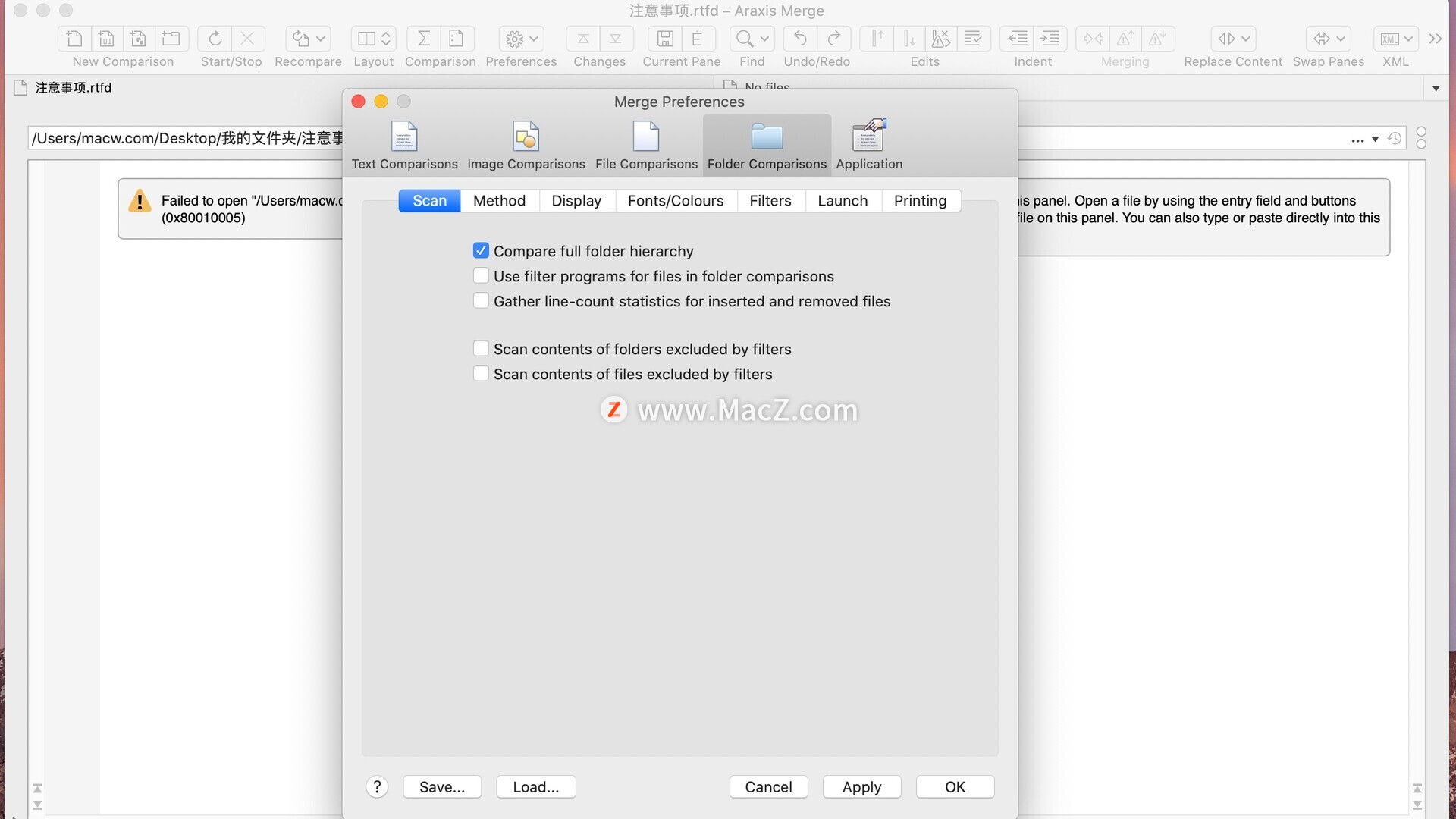Open the Layout selector
This screenshot has width=1456, height=819.
coord(373,39)
